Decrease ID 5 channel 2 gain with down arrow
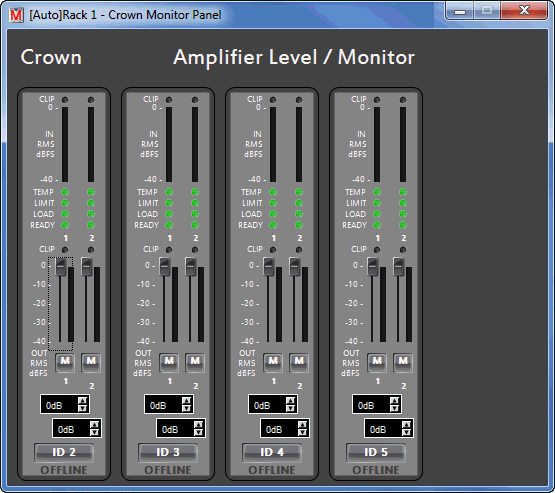 pyautogui.click(x=407, y=432)
